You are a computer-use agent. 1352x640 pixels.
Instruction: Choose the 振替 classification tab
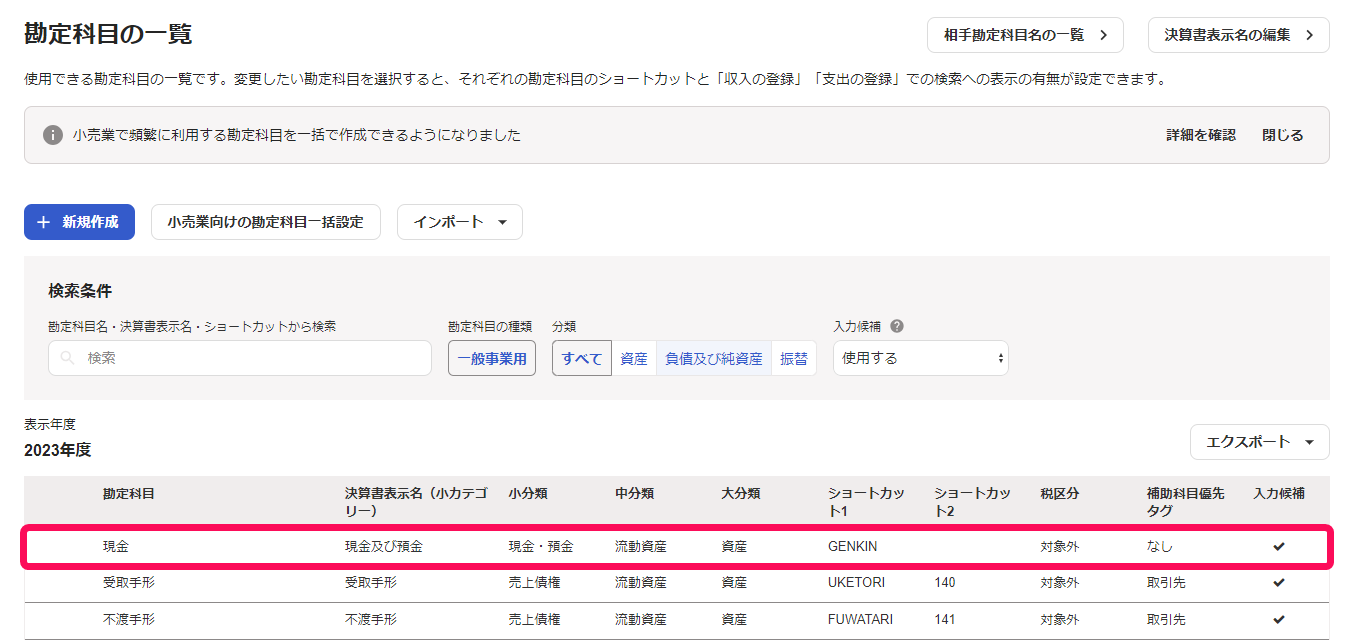tap(794, 358)
